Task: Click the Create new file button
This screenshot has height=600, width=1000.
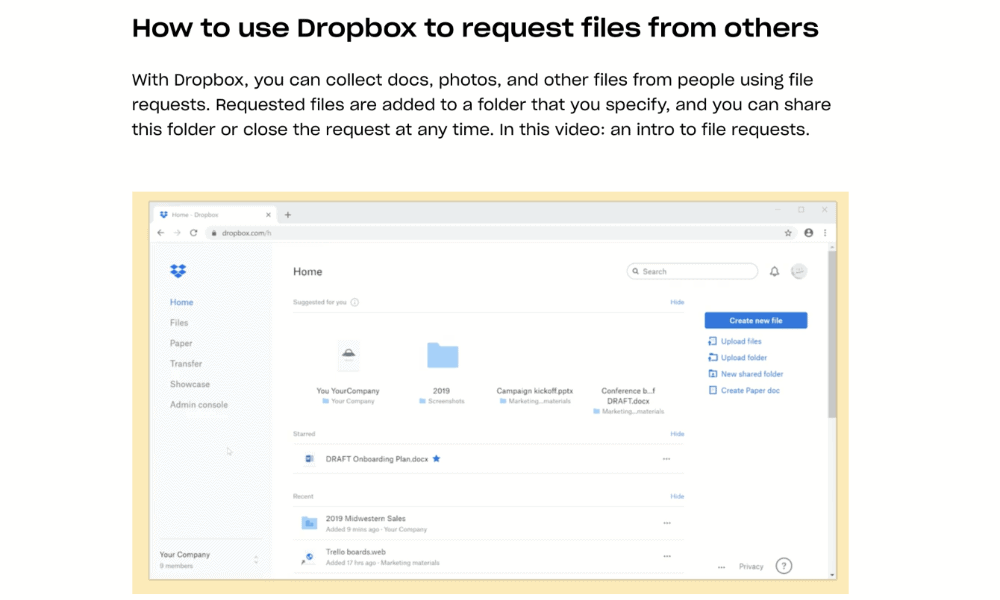Action: 755,319
